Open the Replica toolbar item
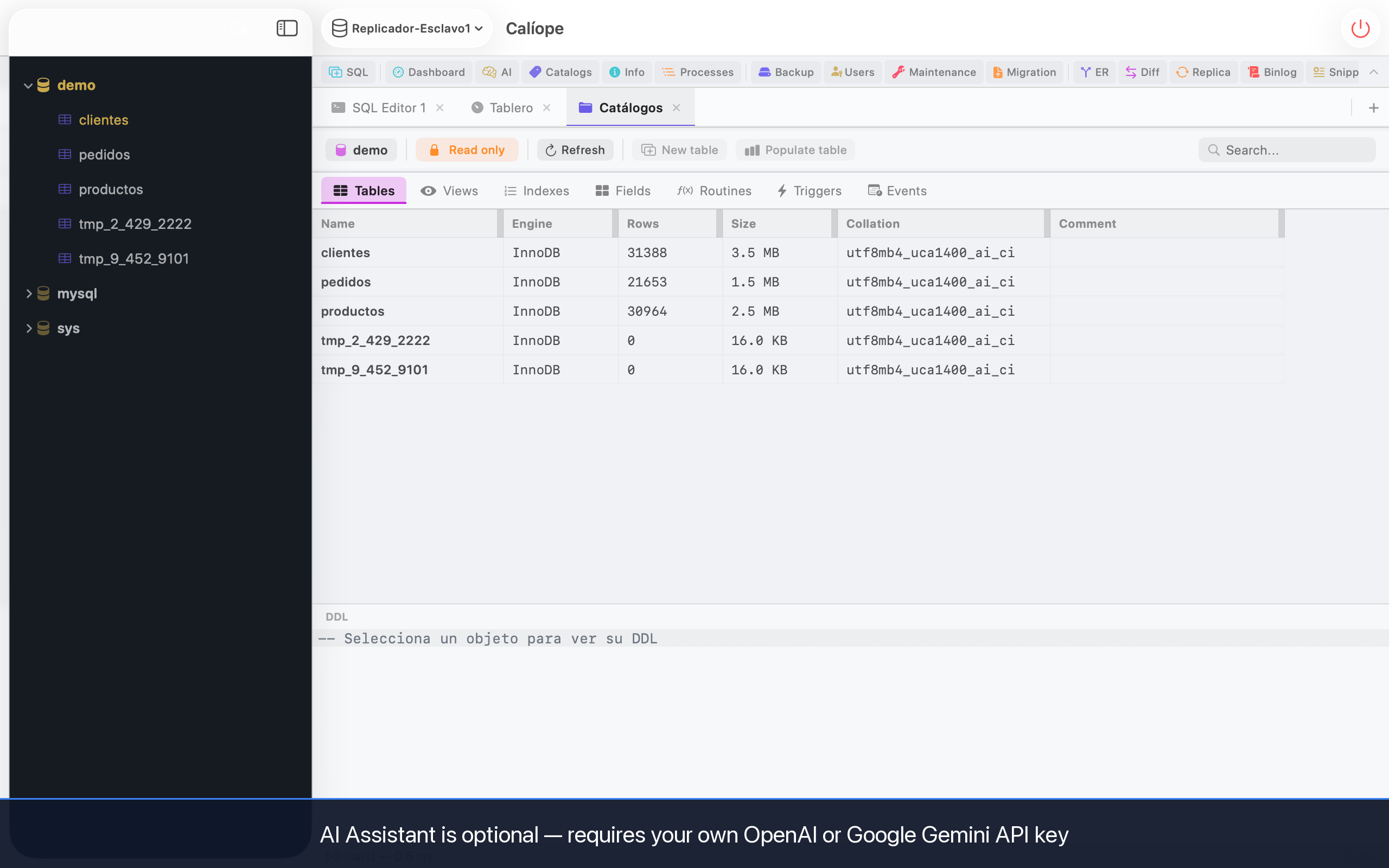 point(1203,72)
